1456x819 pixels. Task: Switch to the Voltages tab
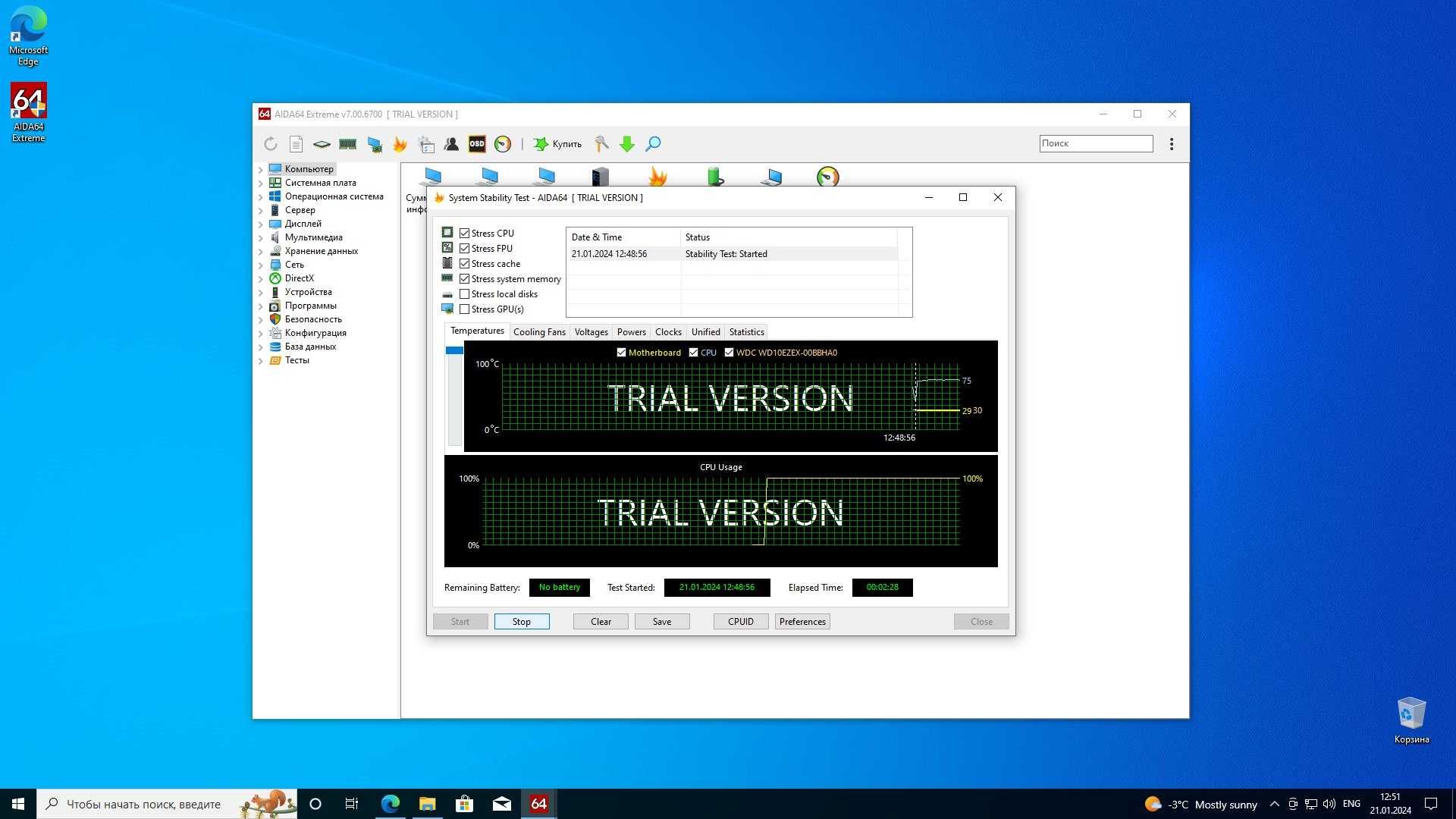pos(591,332)
